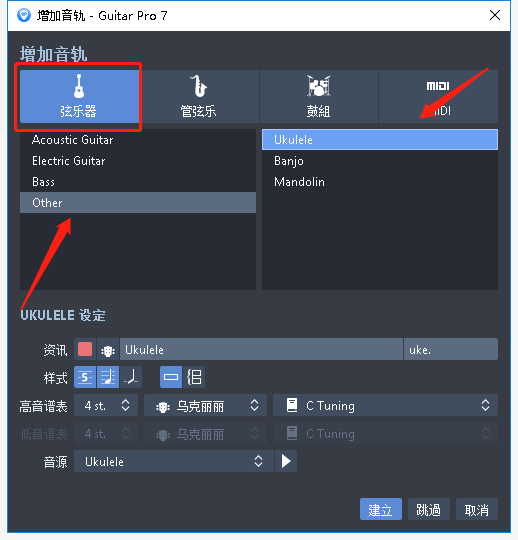Open the C Tuning dropdown
The image size is (518, 540).
[x=385, y=405]
